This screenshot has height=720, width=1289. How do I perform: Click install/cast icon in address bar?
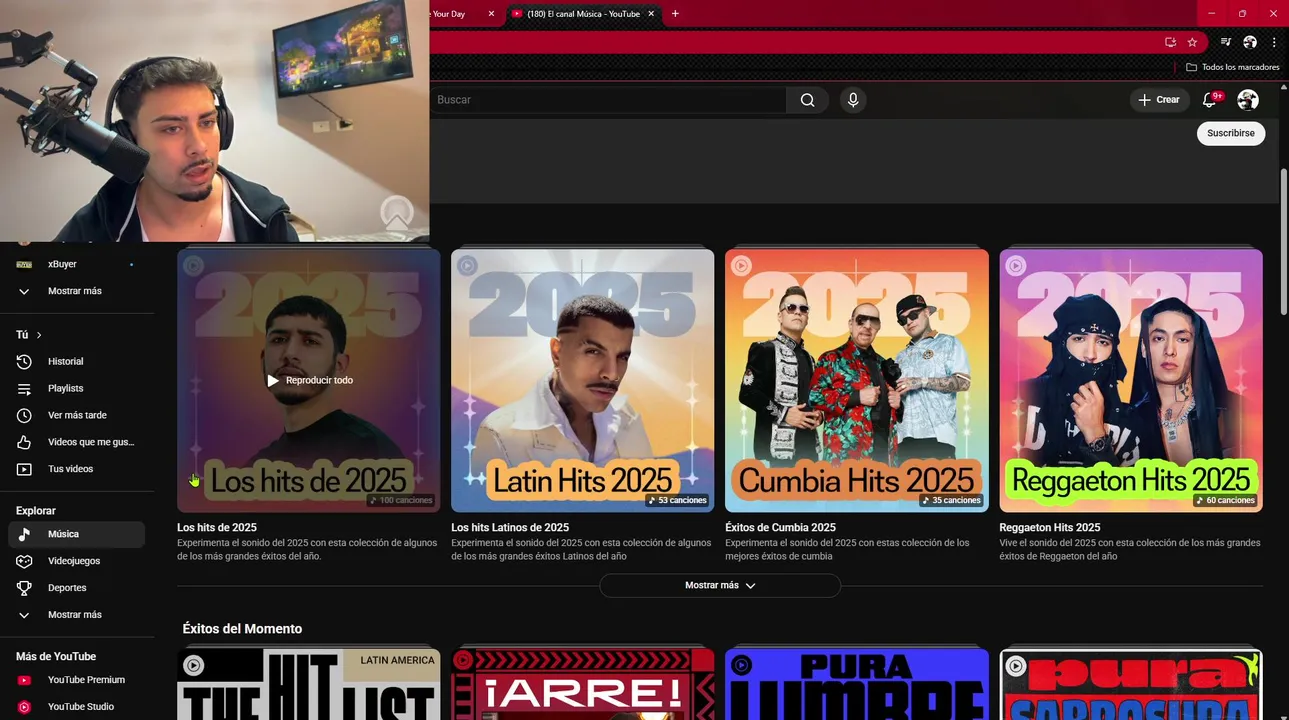[x=1170, y=42]
